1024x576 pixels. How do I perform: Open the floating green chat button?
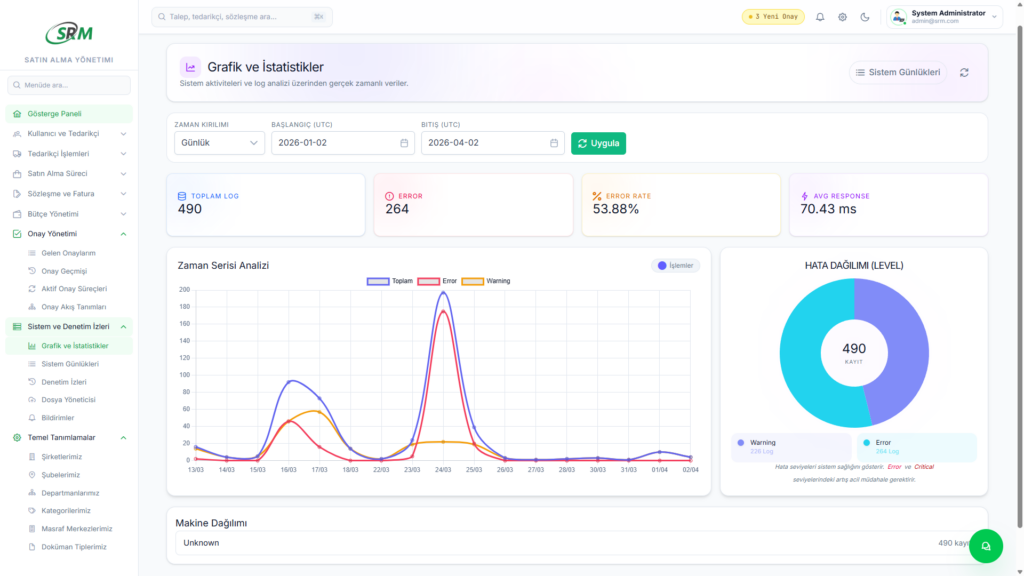click(x=985, y=545)
